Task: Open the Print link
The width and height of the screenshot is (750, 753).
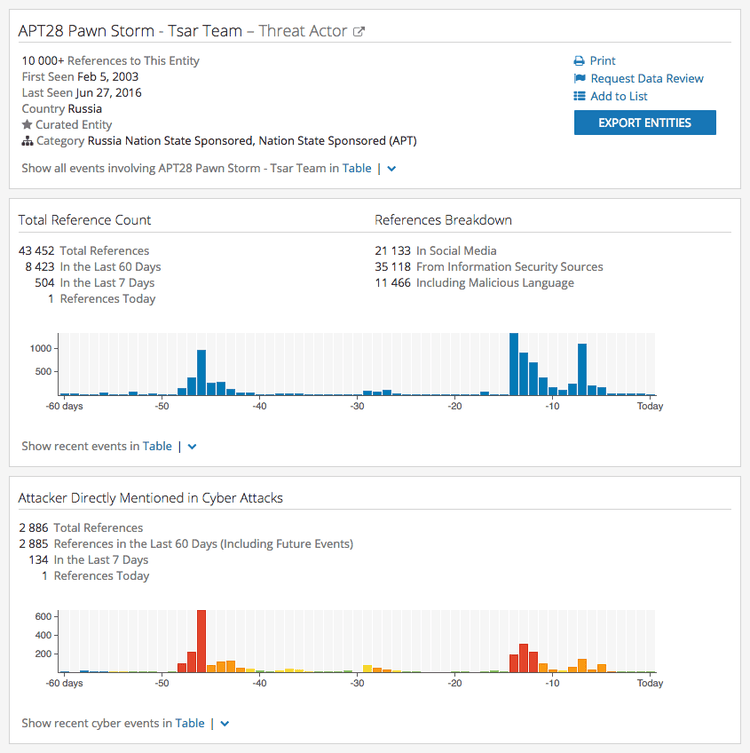Action: coord(603,61)
